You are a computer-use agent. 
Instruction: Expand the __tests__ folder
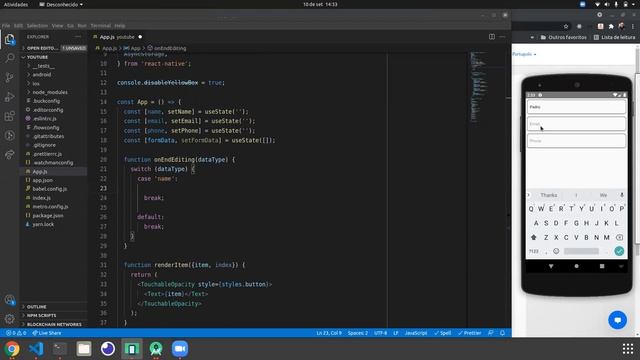pos(44,66)
